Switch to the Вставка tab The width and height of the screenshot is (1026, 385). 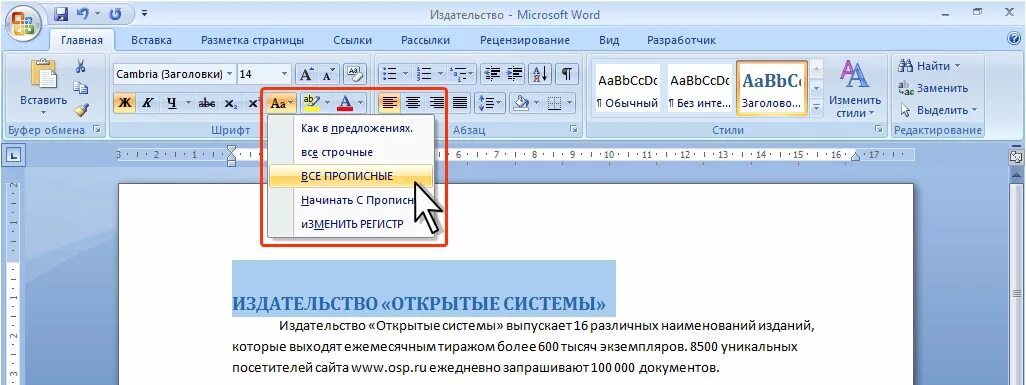tap(151, 40)
